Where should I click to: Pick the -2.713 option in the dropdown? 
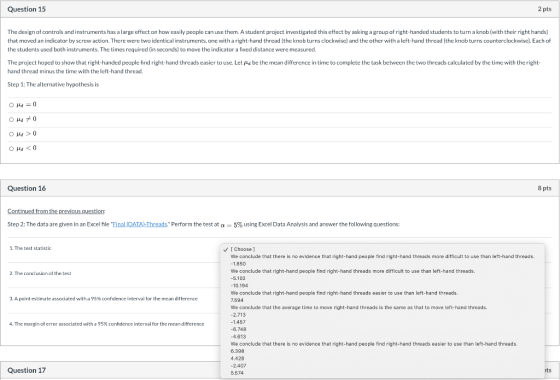[x=238, y=315]
